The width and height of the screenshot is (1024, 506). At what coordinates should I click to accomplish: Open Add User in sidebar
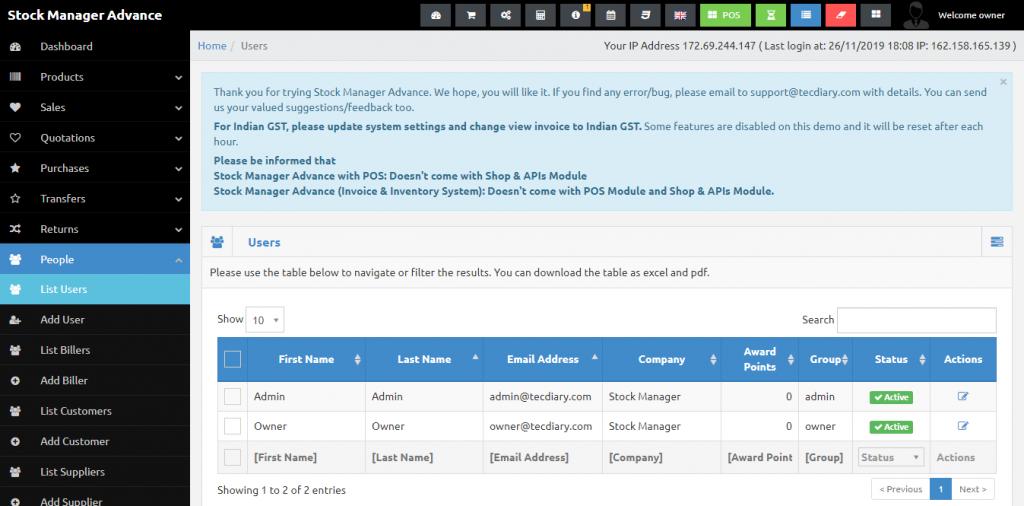click(x=95, y=320)
